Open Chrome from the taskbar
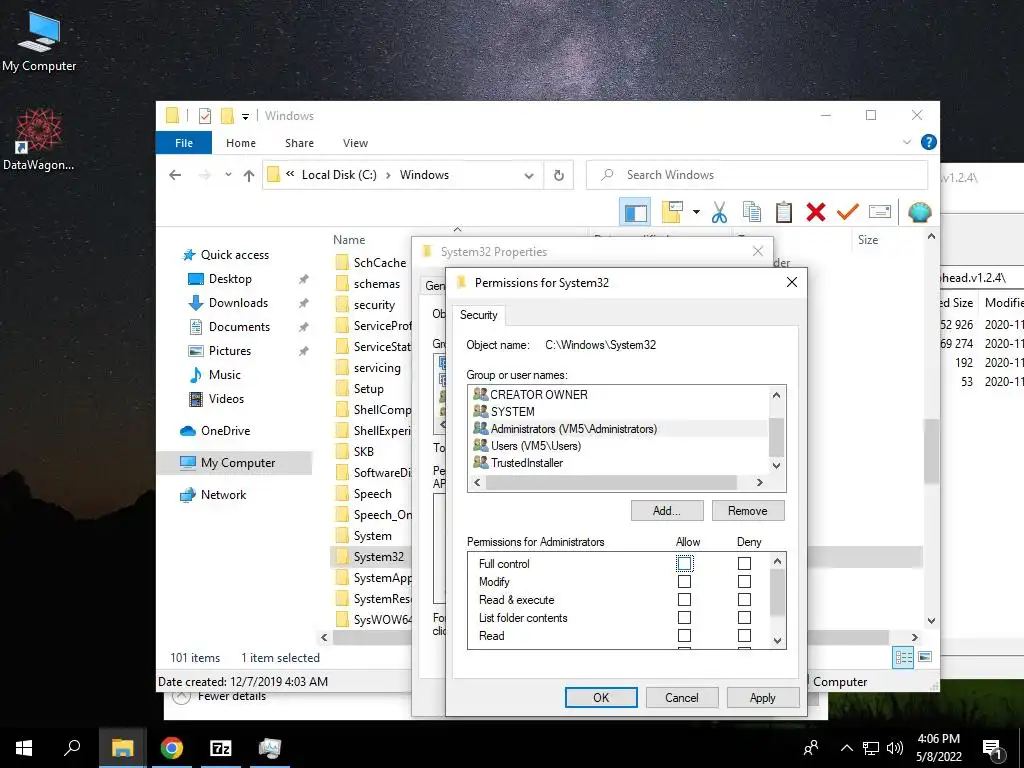This screenshot has width=1024, height=768. (x=172, y=748)
